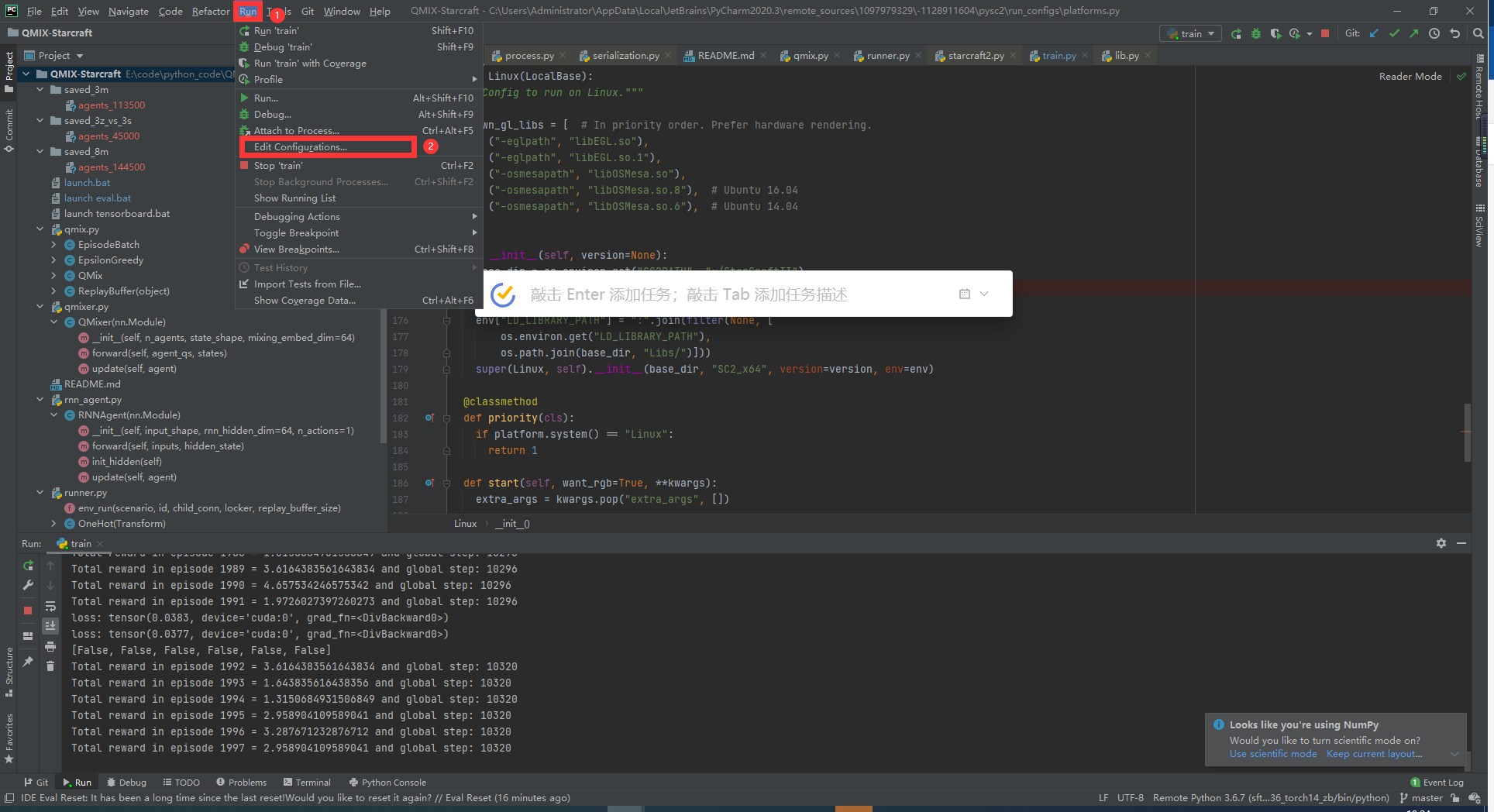The width and height of the screenshot is (1494, 812).
Task: Toggle soft-wrap in the Run console
Action: pos(50,606)
